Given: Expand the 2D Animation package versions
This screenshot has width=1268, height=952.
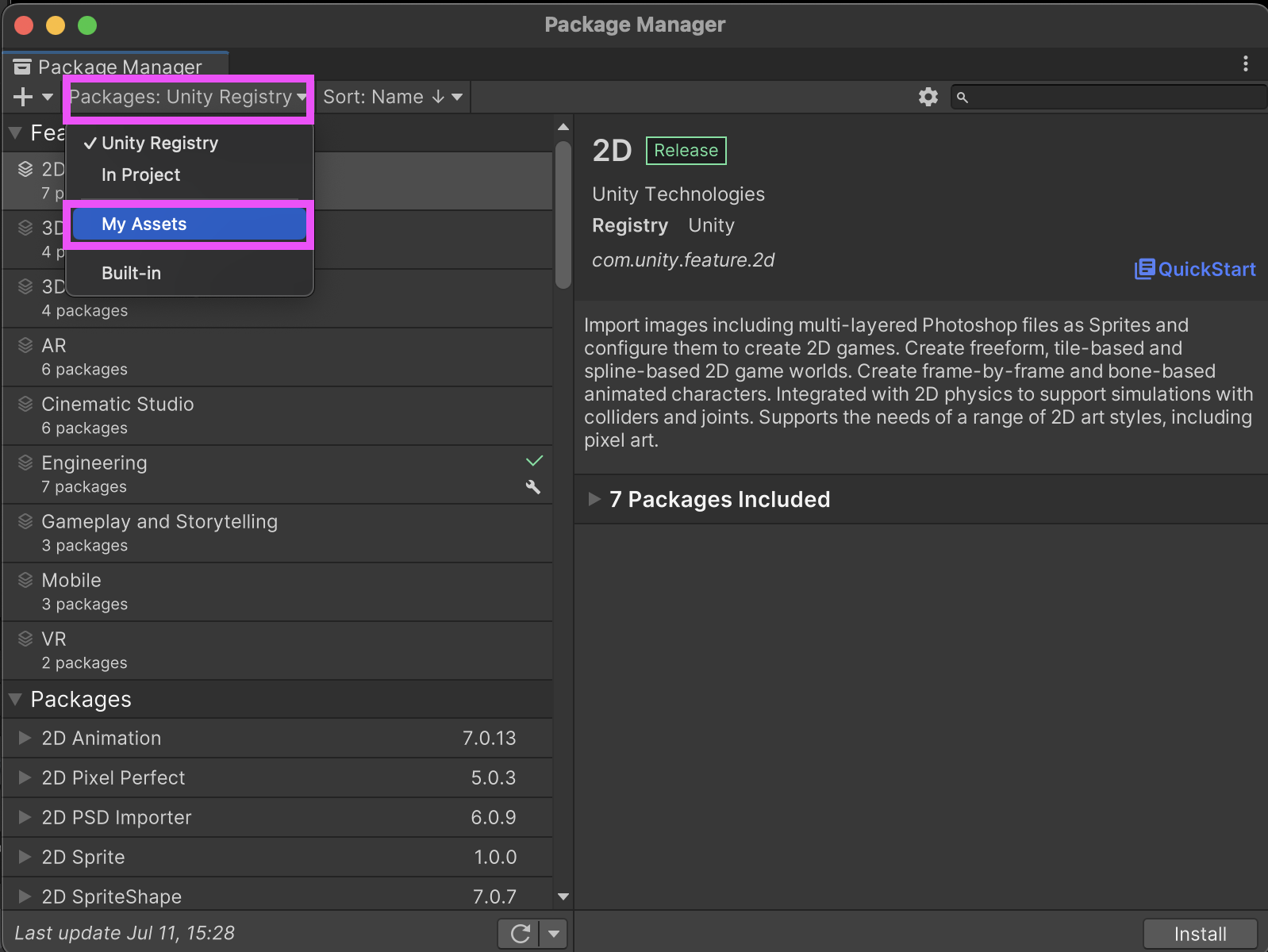Looking at the screenshot, I should click(x=25, y=738).
